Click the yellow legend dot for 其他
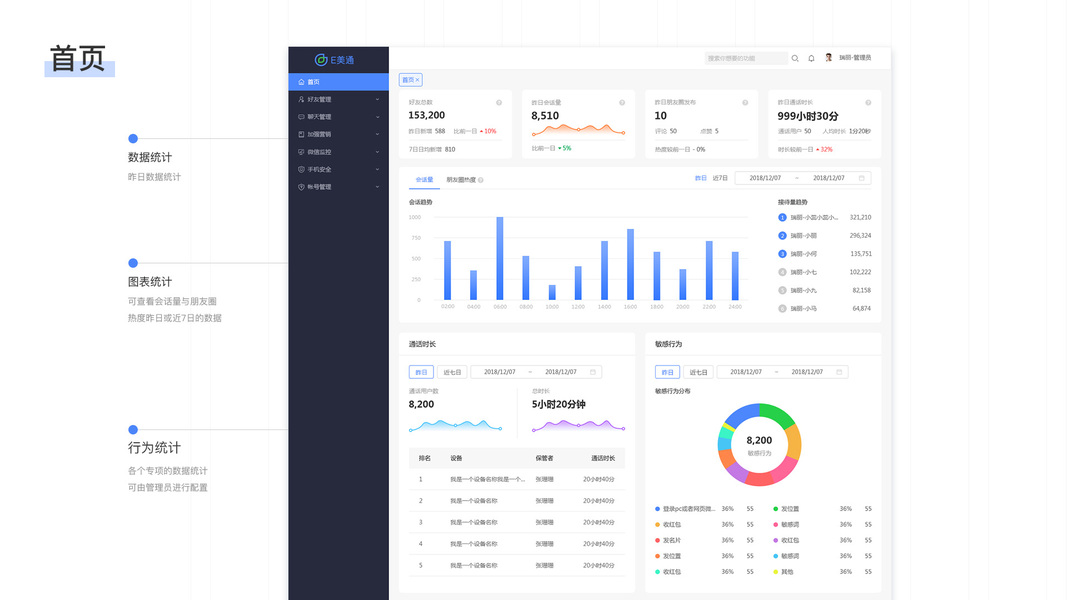Viewport: 1067px width, 600px height. click(x=775, y=572)
